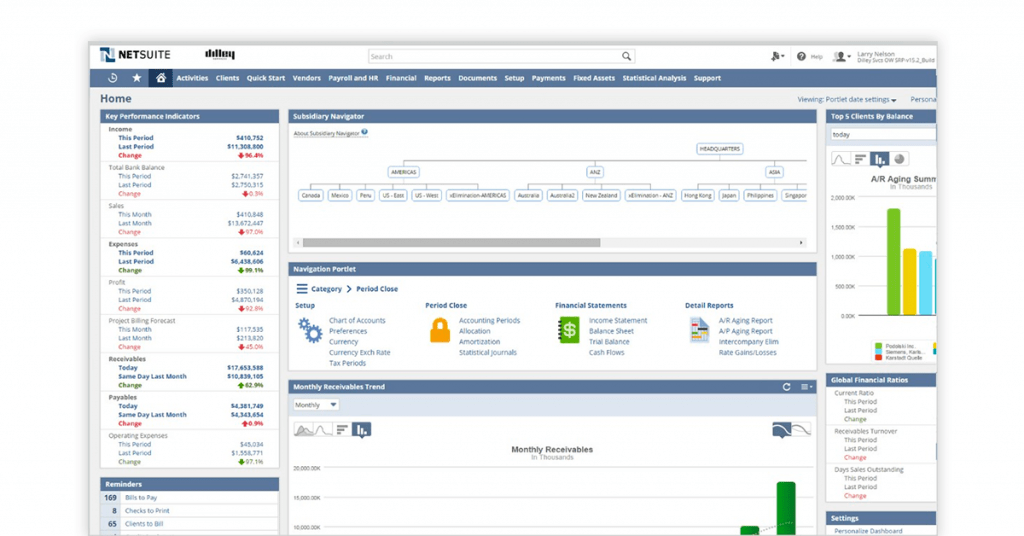The image size is (1024, 536).
Task: Select the HEADQUARTERS subsidiary node
Action: [x=720, y=149]
